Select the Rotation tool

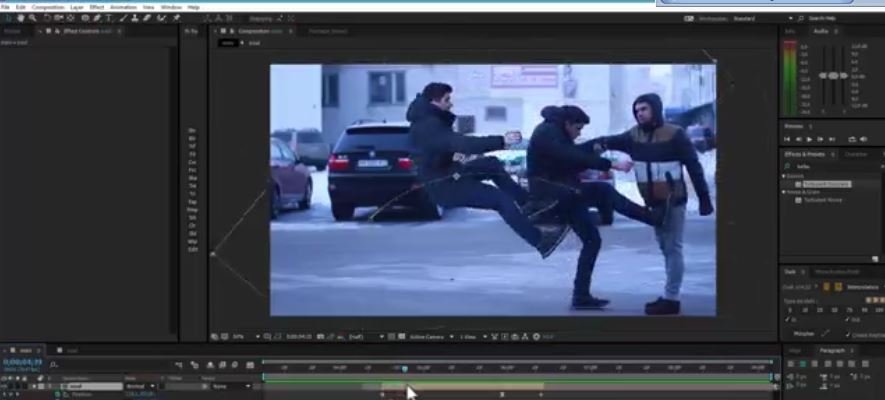[x=47, y=18]
